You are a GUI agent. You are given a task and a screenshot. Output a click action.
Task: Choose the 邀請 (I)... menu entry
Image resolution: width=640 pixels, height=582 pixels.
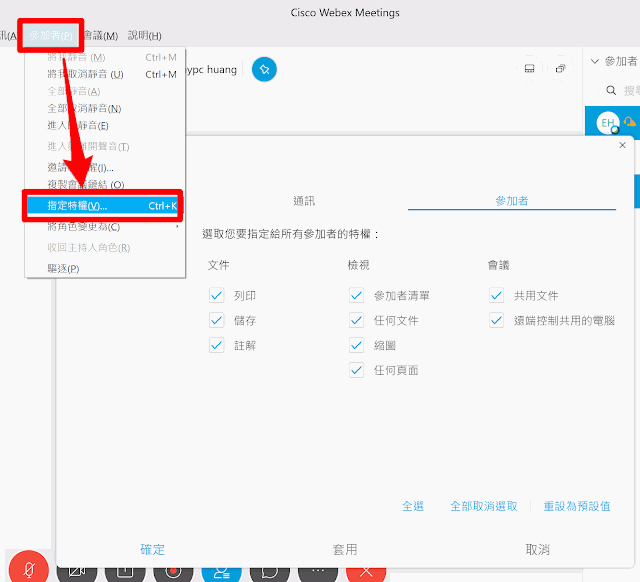point(105,167)
